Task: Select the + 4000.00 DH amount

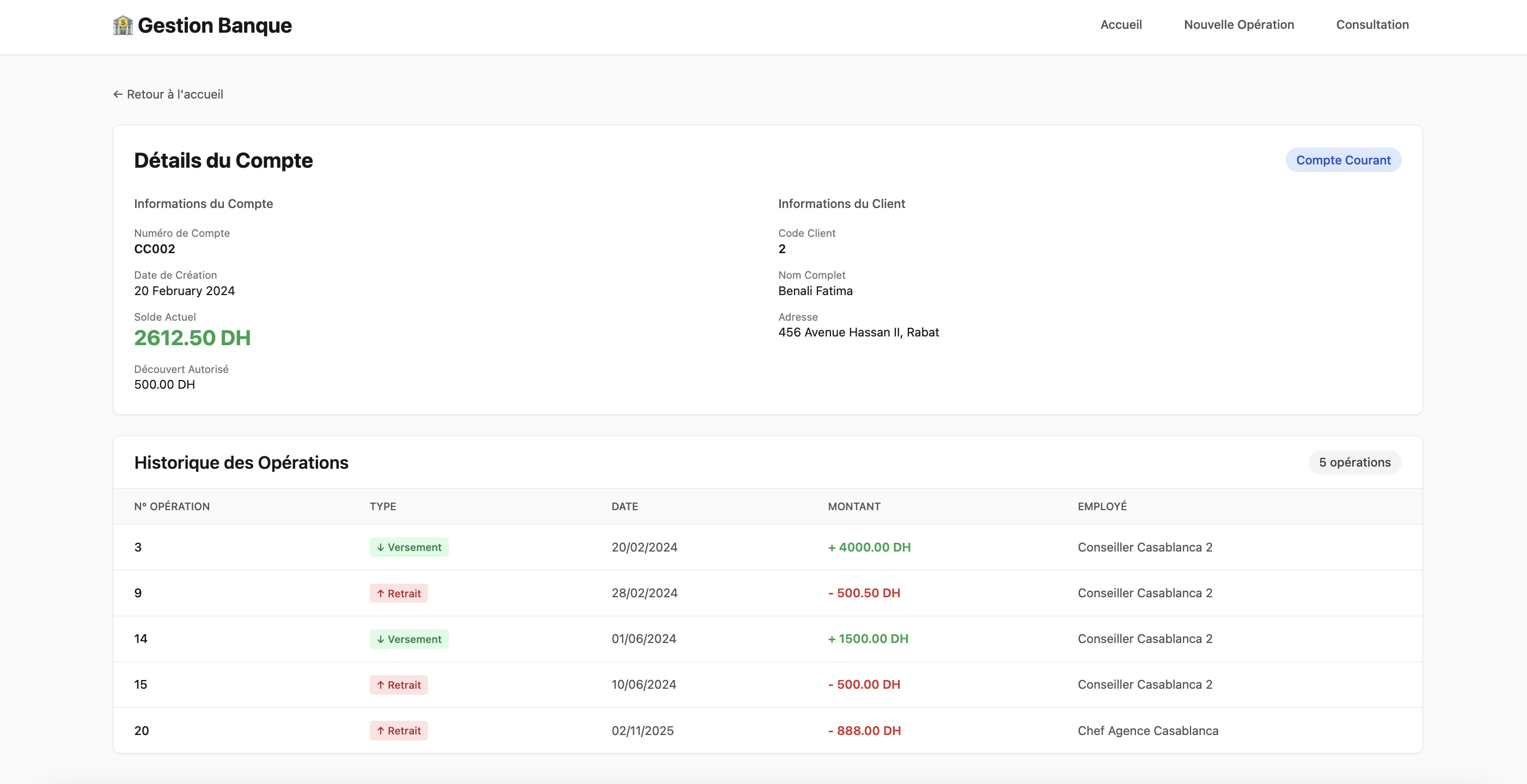Action: (x=869, y=547)
